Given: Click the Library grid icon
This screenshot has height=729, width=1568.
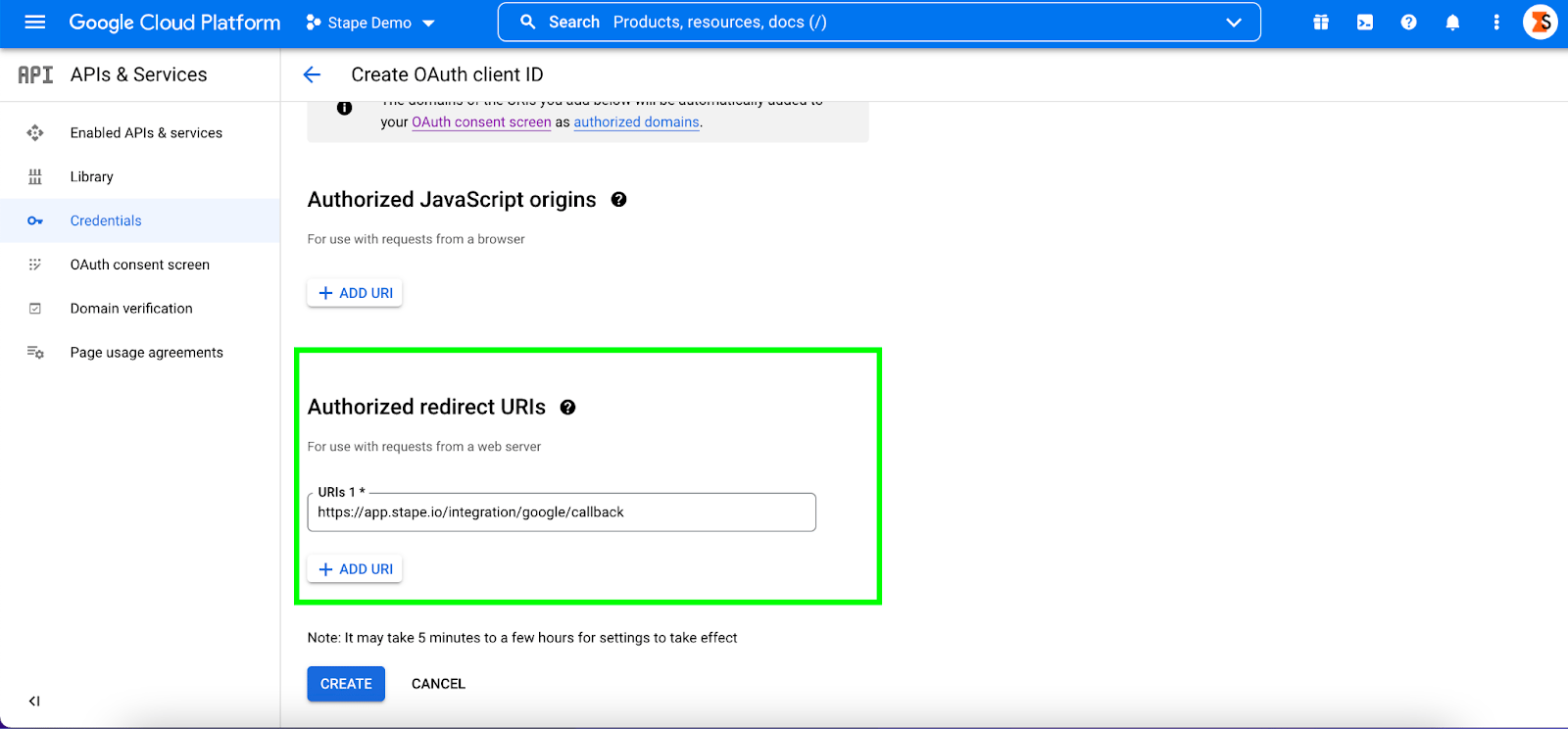Looking at the screenshot, I should click(x=35, y=176).
